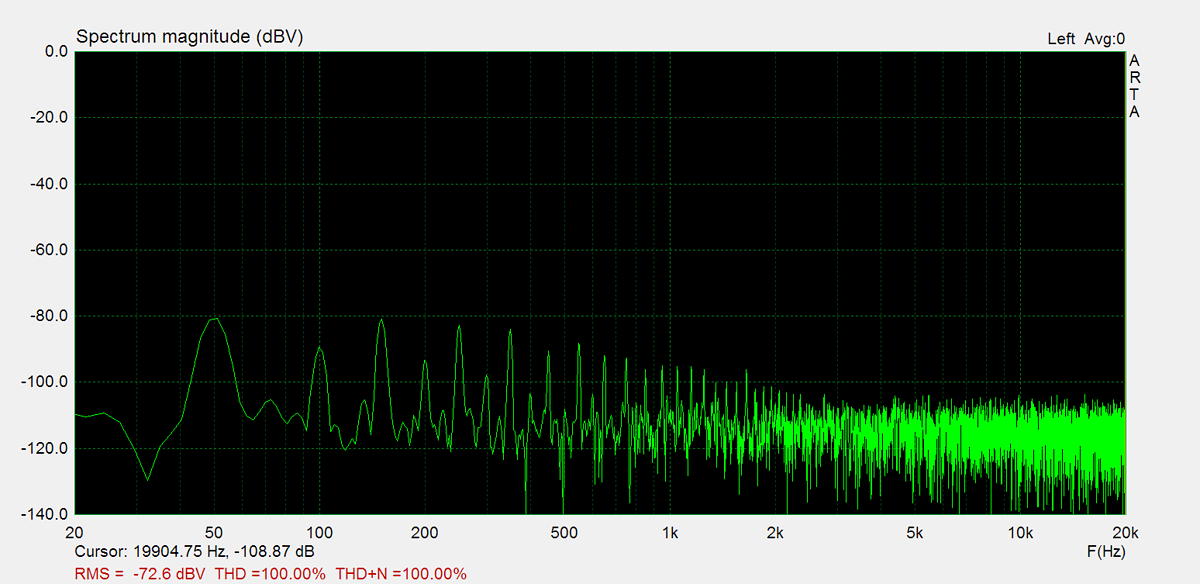Click the 1k frequency axis tick label

[x=670, y=532]
